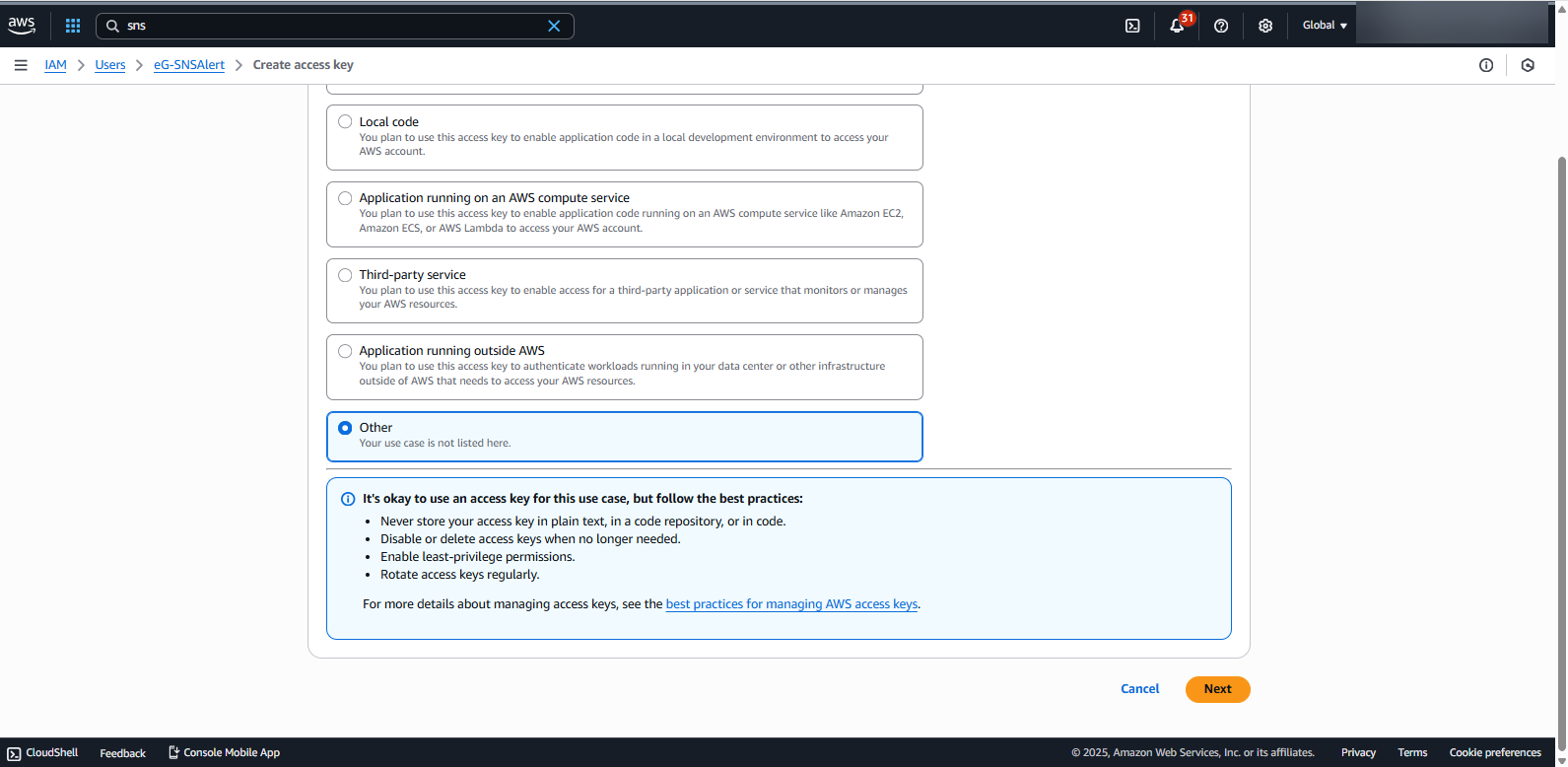Select Application running on AWS compute service
This screenshot has width=1568, height=767.
345,198
